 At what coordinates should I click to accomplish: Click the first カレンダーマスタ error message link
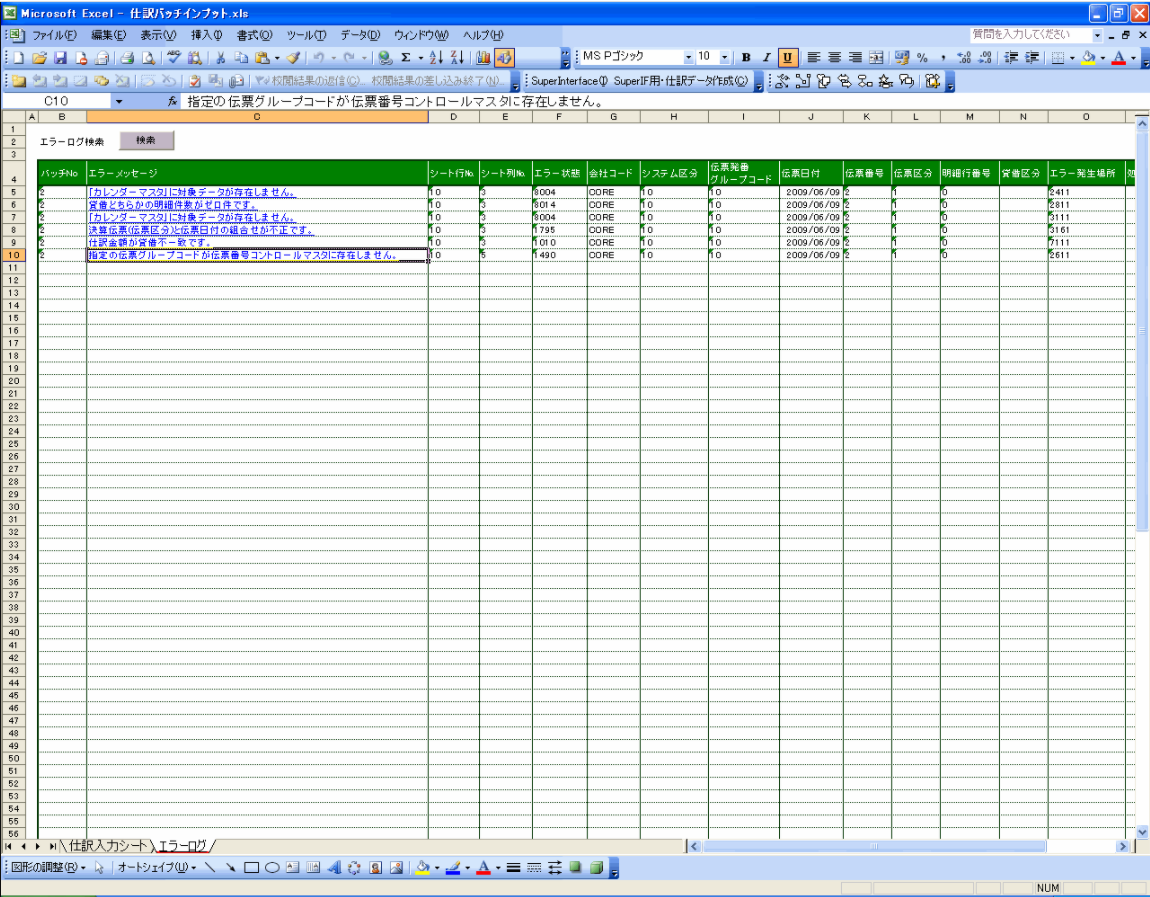pyautogui.click(x=190, y=192)
